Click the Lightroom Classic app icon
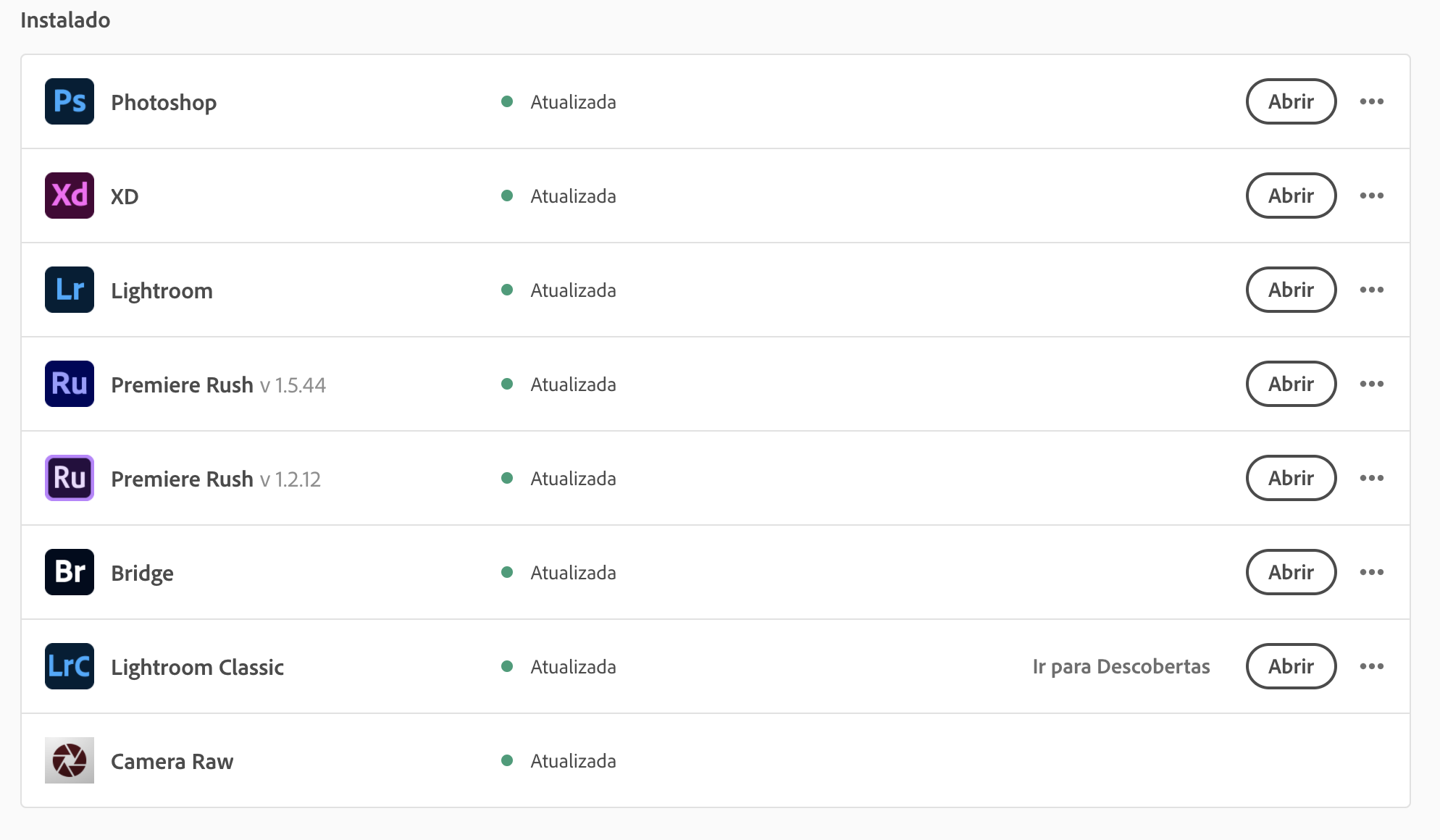Viewport: 1440px width, 840px height. pyautogui.click(x=69, y=666)
